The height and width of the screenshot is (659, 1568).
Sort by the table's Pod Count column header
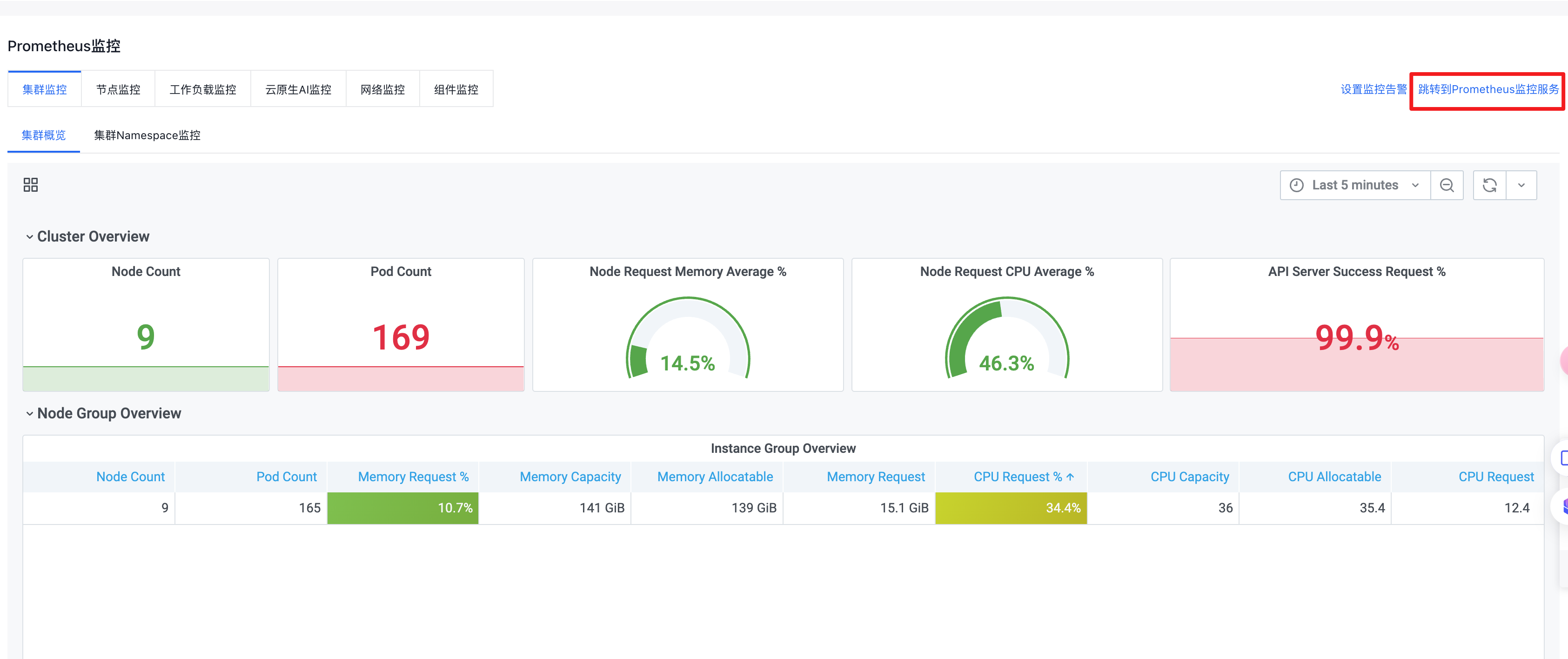(286, 477)
